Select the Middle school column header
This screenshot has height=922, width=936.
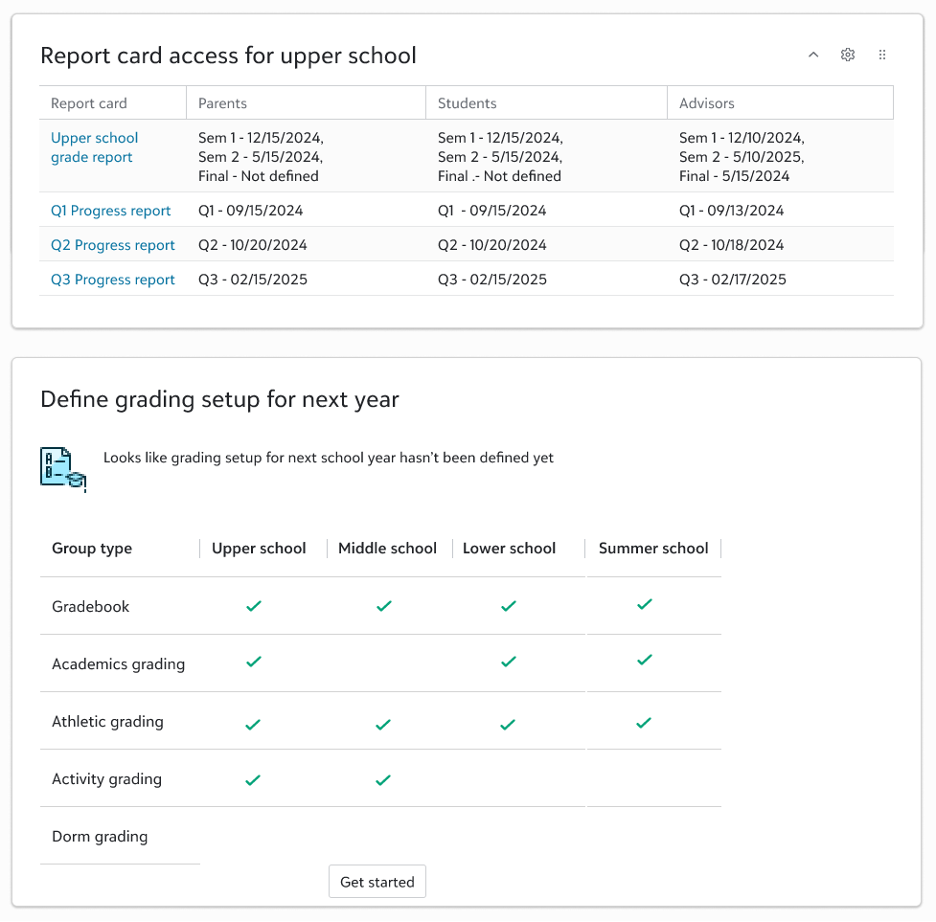coord(387,548)
